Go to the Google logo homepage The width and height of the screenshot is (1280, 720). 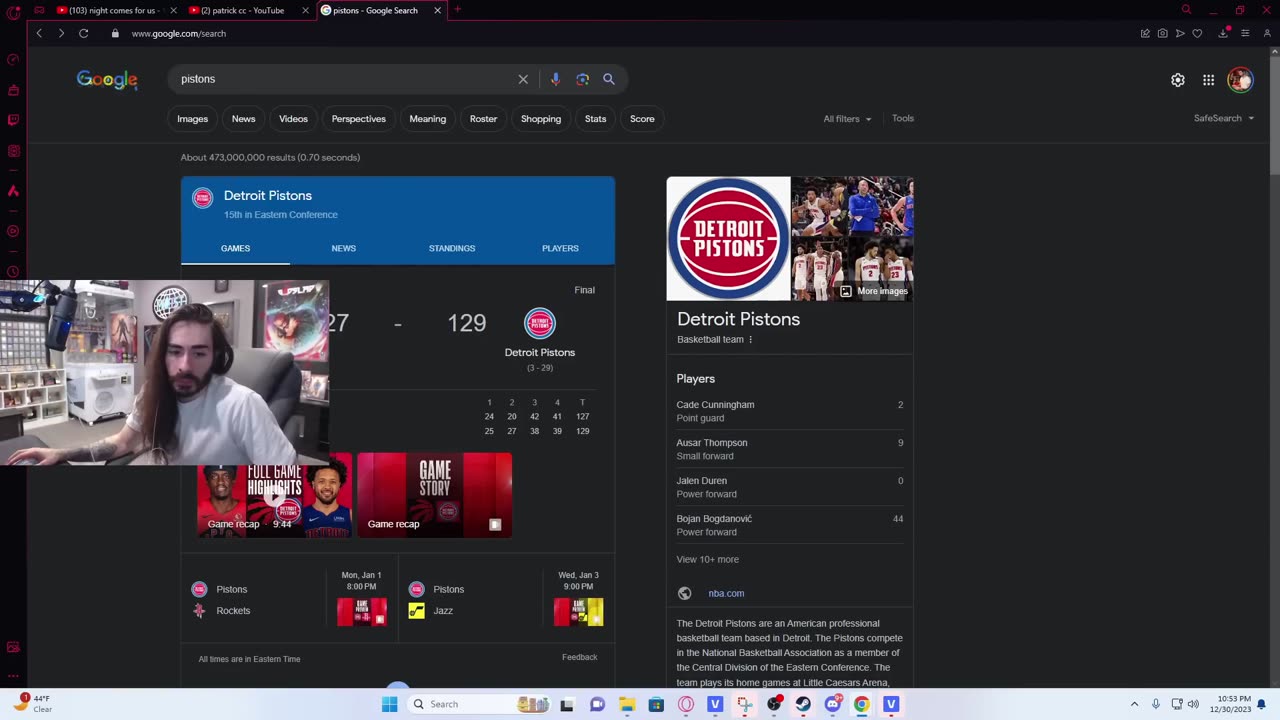pos(107,80)
